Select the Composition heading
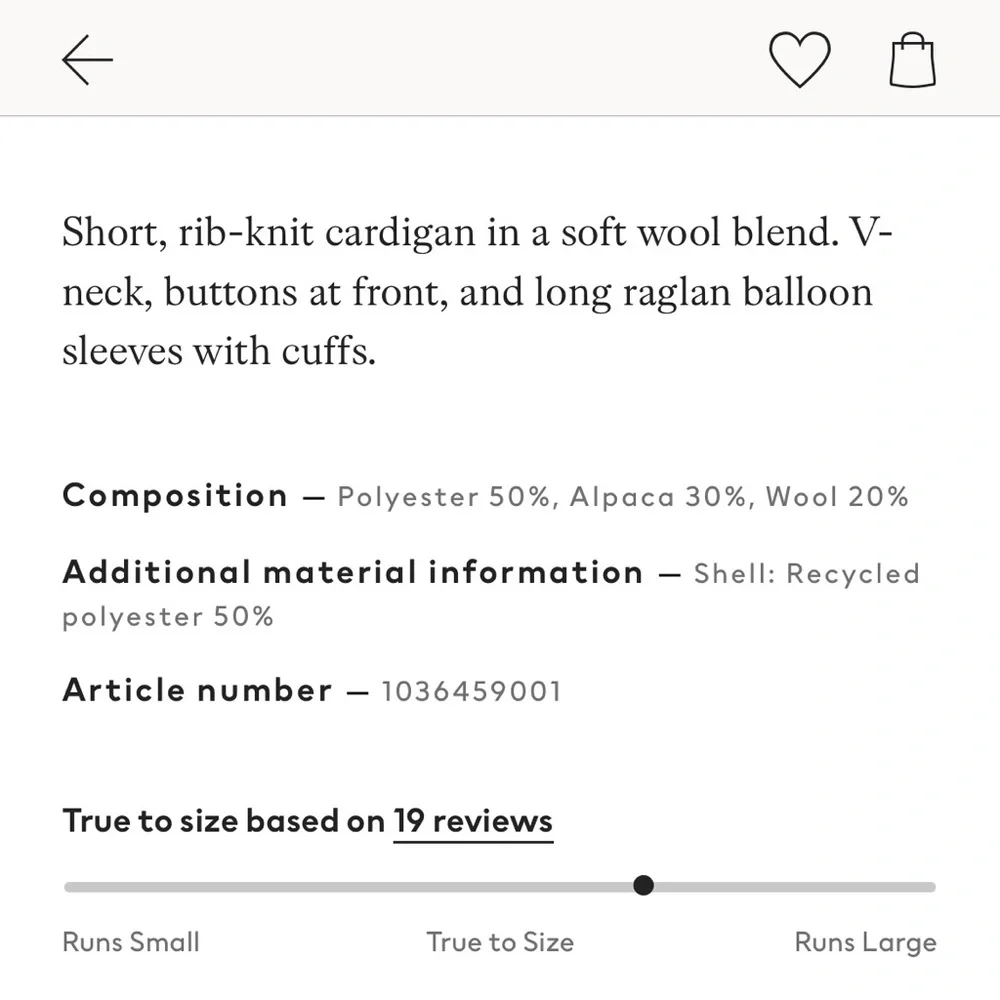1000x1000 pixels. tap(175, 496)
